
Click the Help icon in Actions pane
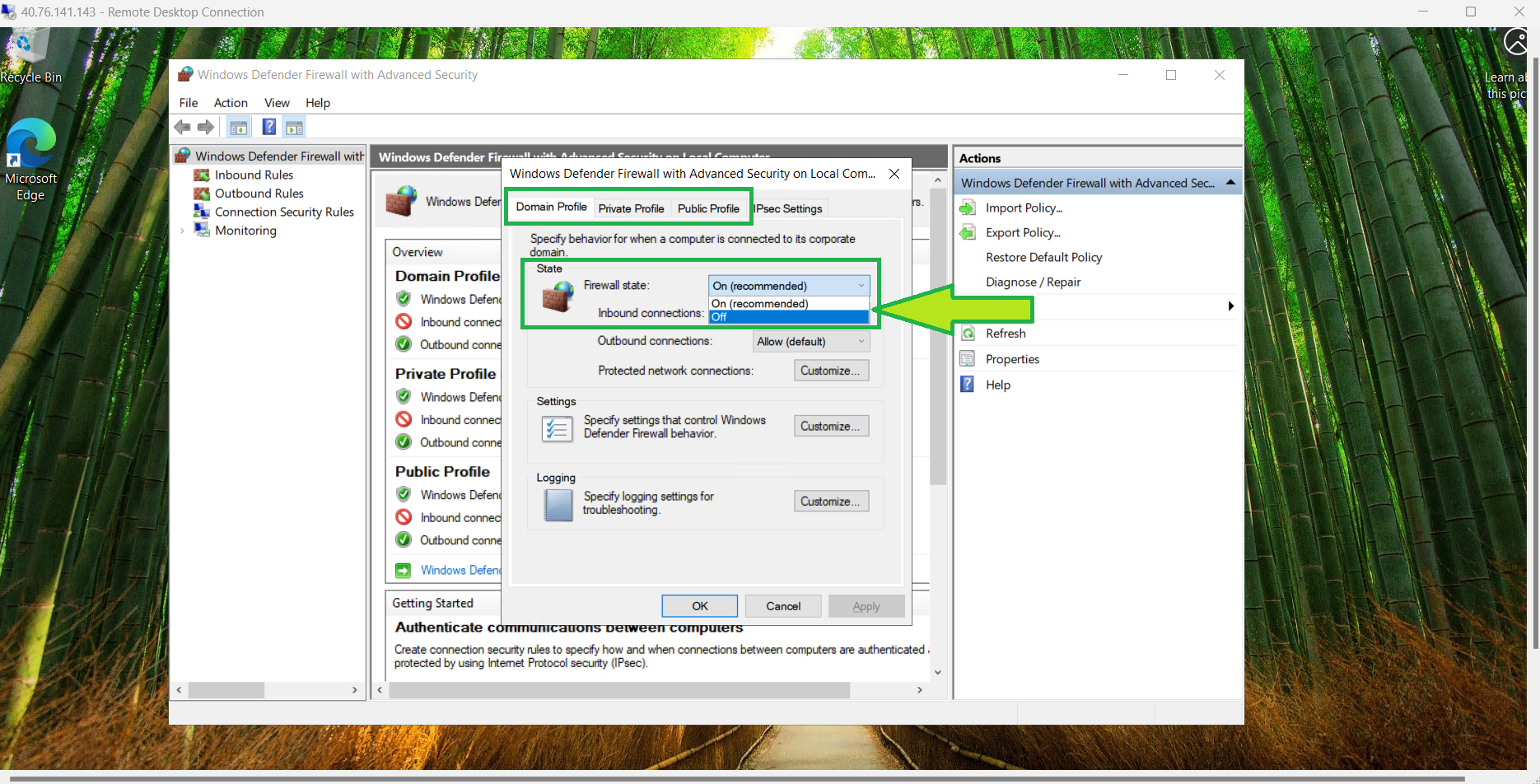coord(968,385)
